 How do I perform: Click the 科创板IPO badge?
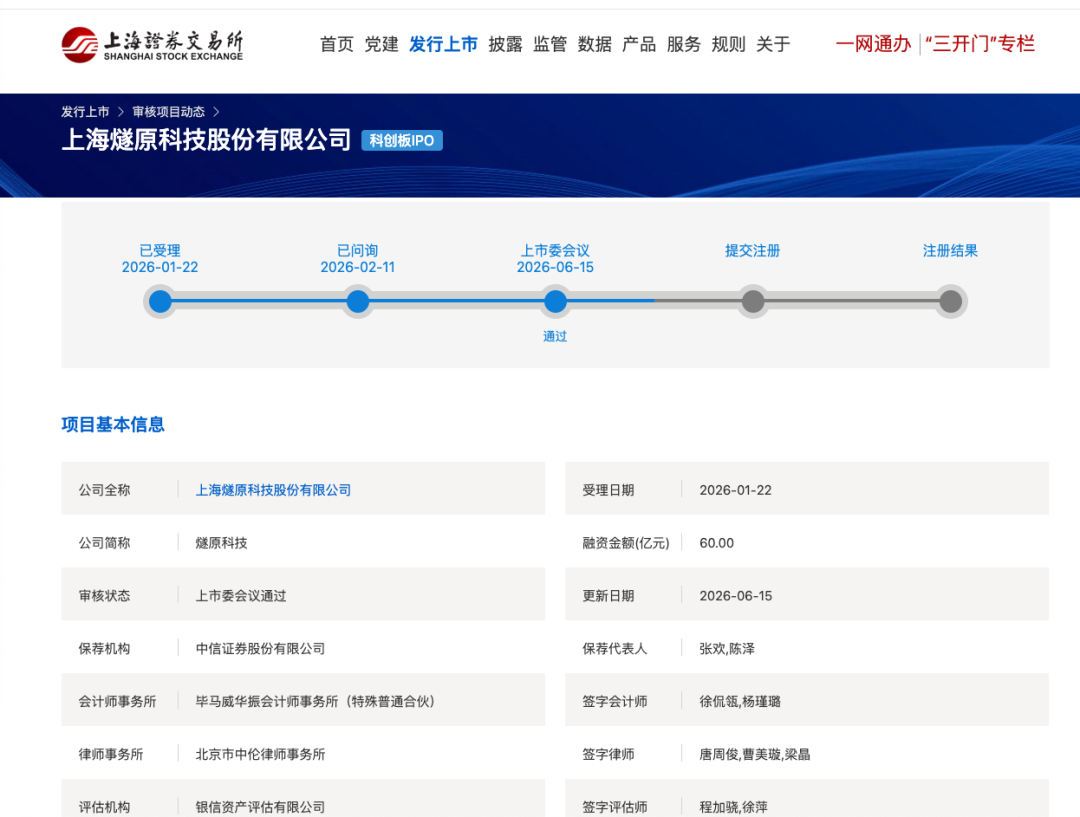(x=402, y=141)
